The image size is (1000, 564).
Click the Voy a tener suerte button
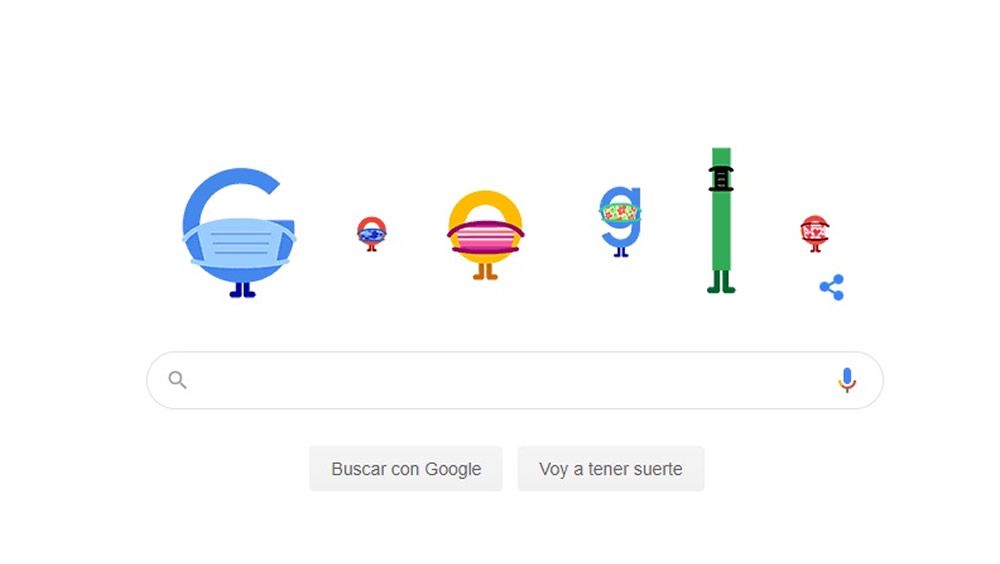click(610, 469)
